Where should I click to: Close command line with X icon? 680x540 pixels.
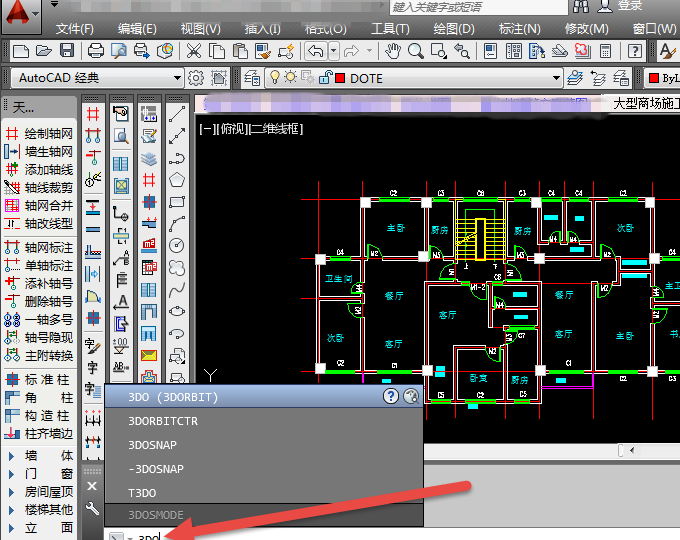point(92,486)
